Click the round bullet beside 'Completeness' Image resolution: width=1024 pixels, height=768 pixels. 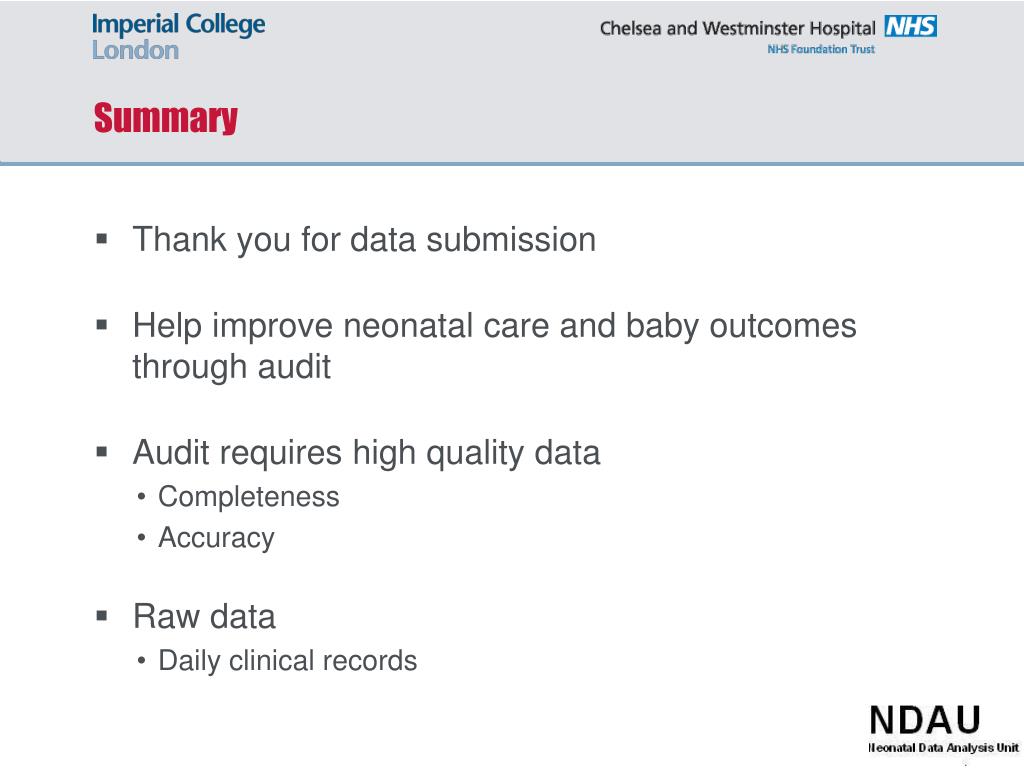click(142, 498)
